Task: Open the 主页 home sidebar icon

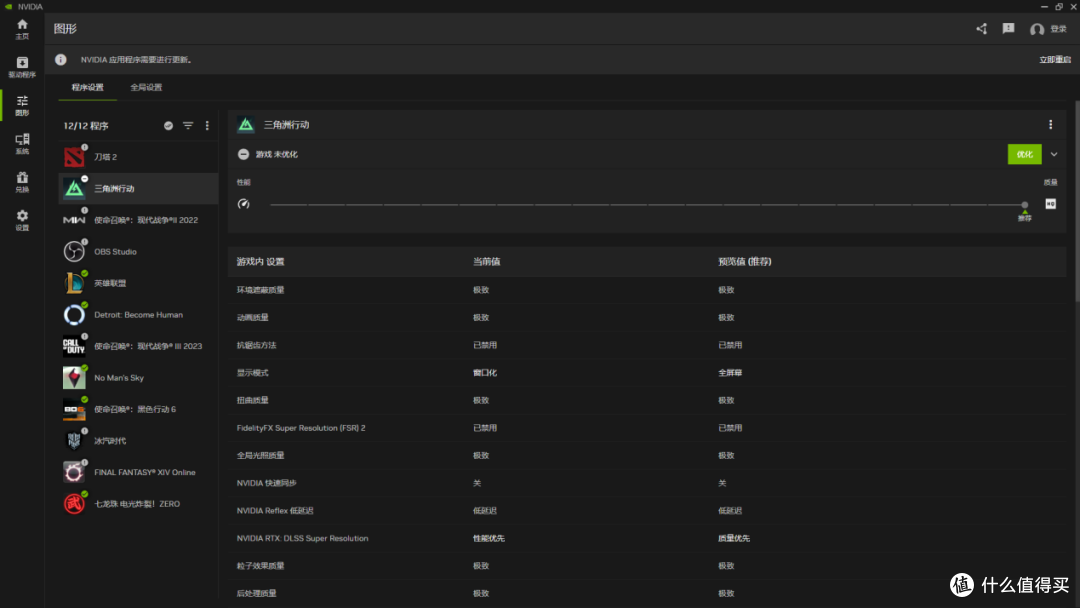Action: pyautogui.click(x=22, y=29)
